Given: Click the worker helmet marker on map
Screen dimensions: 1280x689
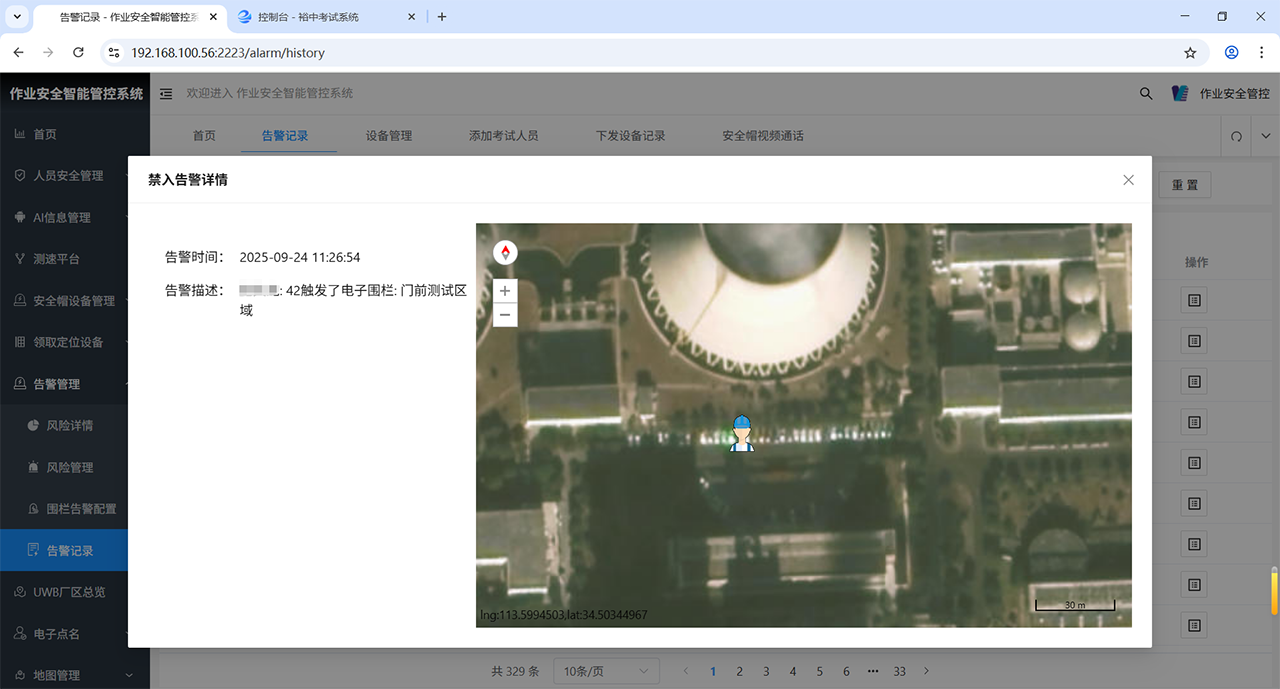Looking at the screenshot, I should pyautogui.click(x=741, y=433).
